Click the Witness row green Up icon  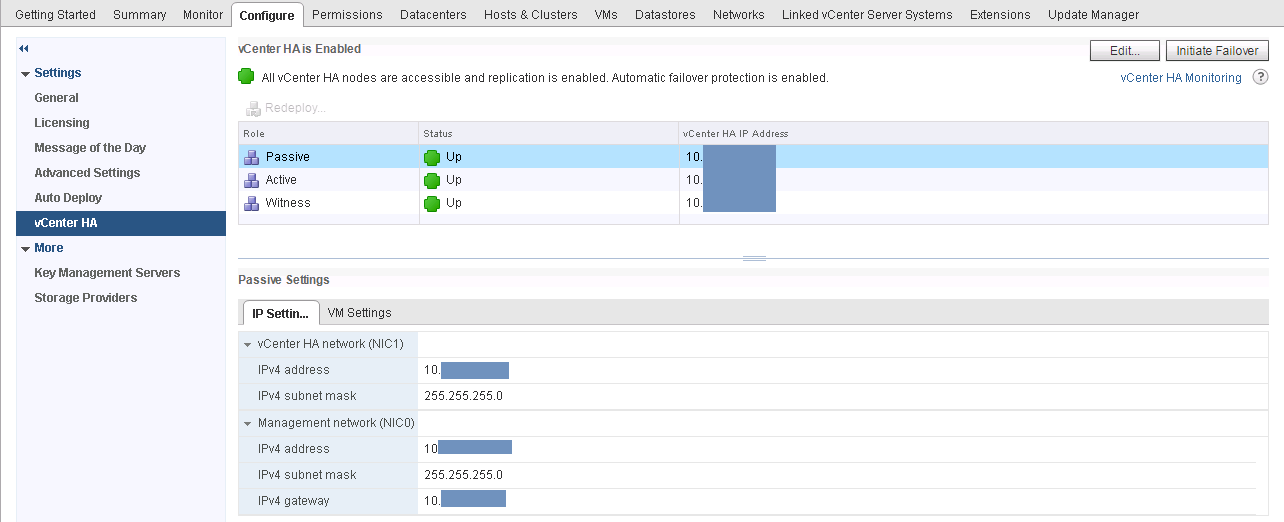[432, 203]
